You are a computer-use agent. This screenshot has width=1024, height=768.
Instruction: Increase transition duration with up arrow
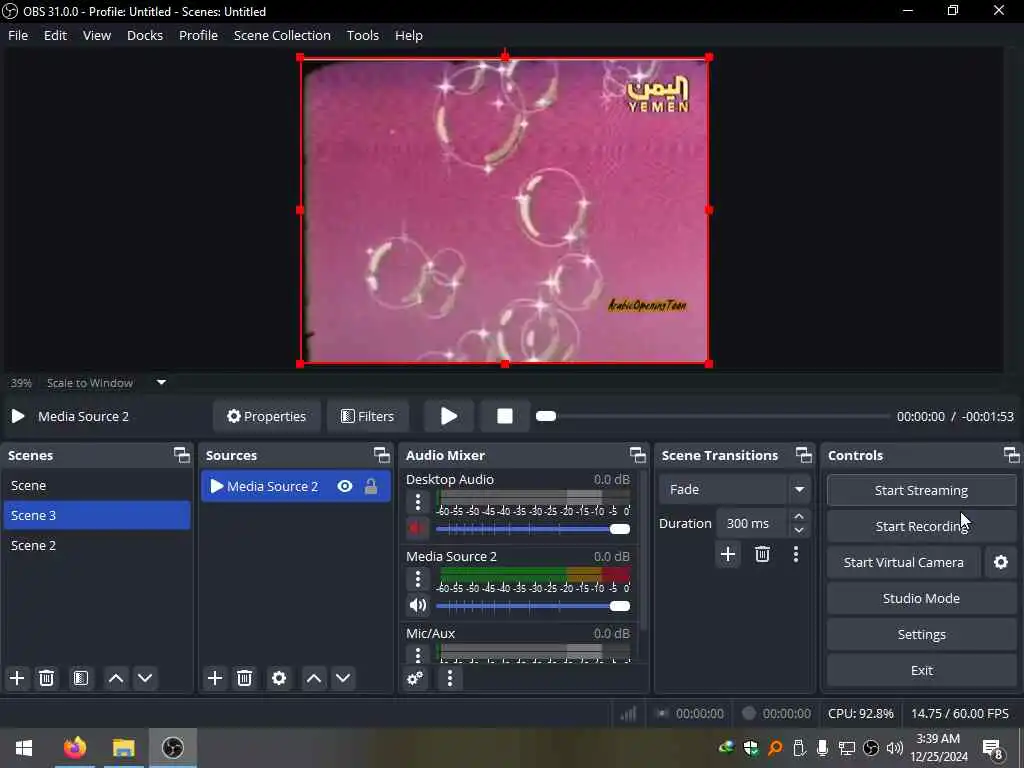[x=799, y=516]
